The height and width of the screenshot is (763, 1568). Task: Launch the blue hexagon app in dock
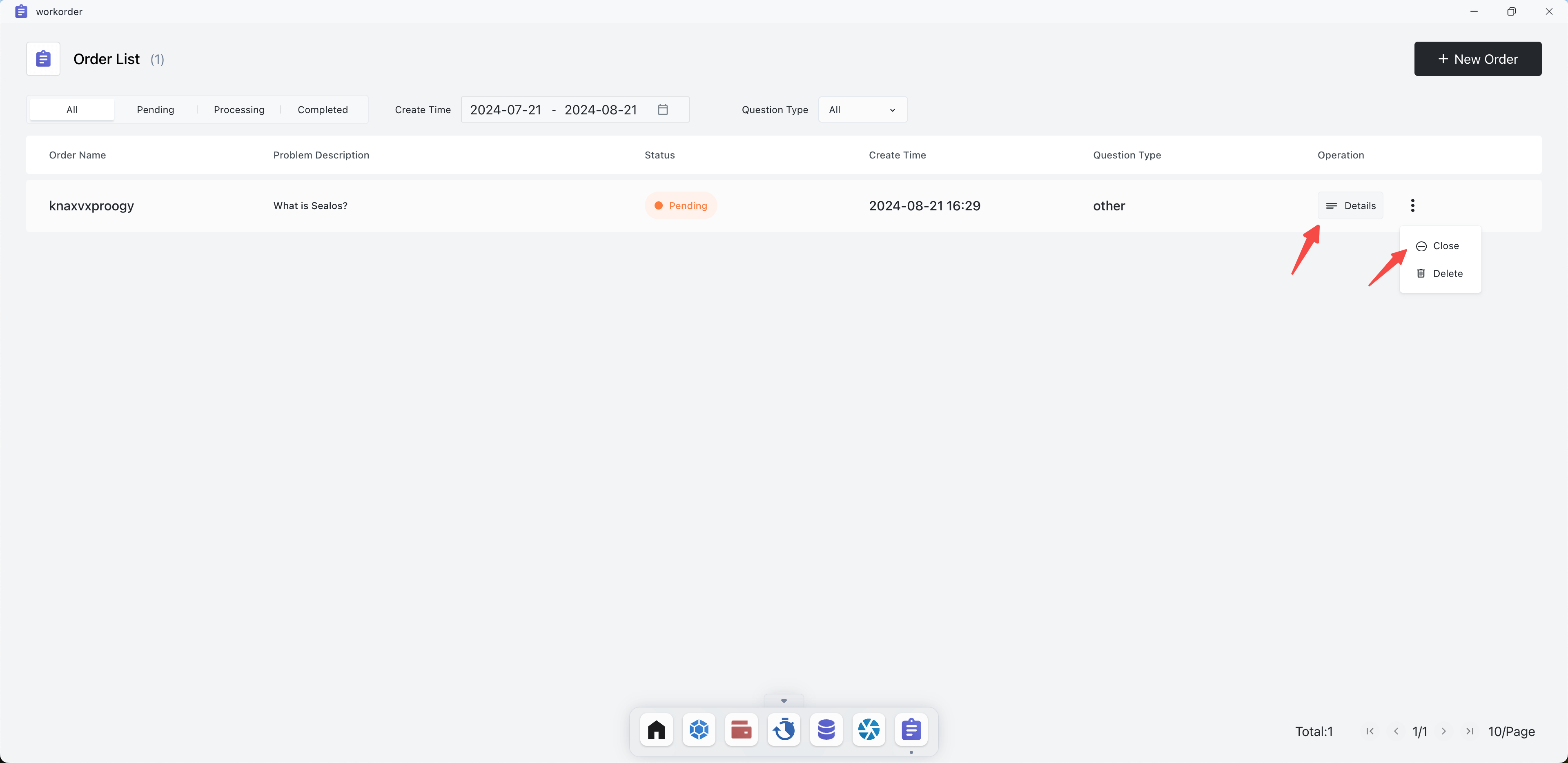(699, 729)
